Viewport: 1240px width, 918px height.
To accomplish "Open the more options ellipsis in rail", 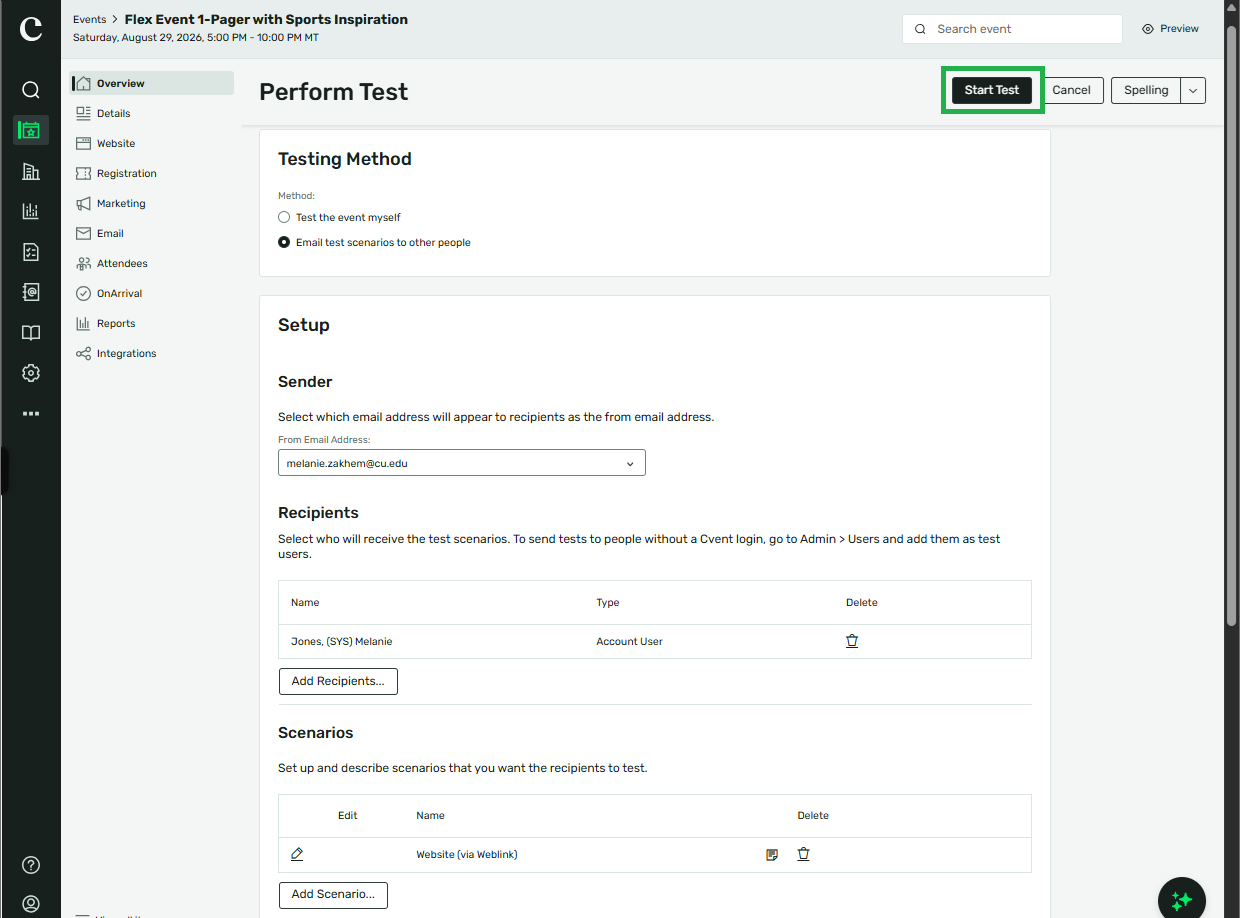I will tap(31, 413).
